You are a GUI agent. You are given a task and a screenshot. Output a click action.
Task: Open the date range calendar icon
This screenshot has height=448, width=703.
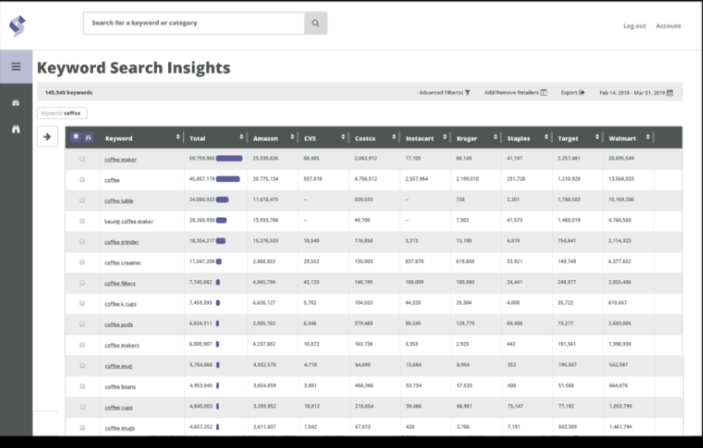tap(670, 92)
